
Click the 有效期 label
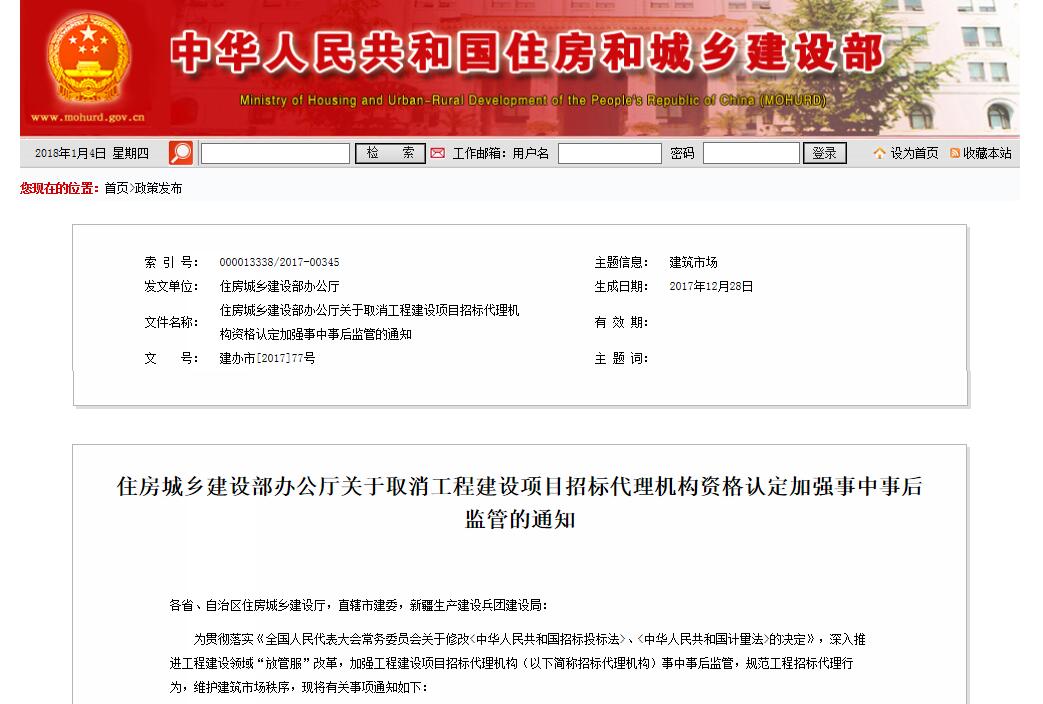coord(621,322)
